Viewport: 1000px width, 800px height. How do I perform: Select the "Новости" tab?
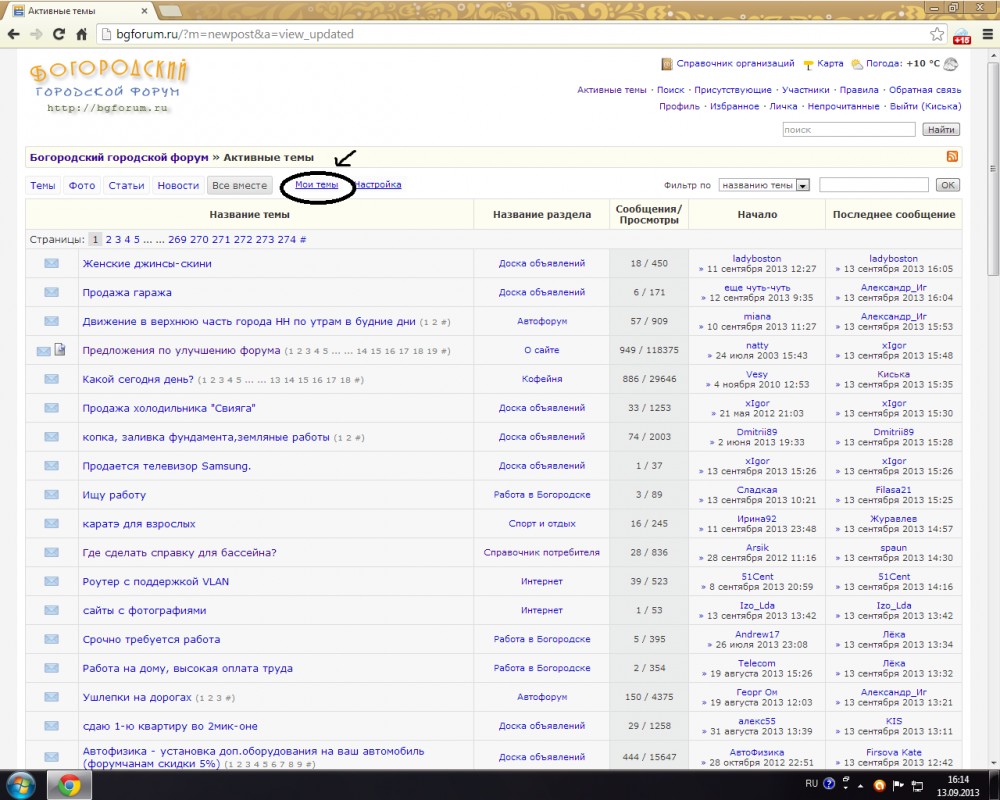point(178,186)
